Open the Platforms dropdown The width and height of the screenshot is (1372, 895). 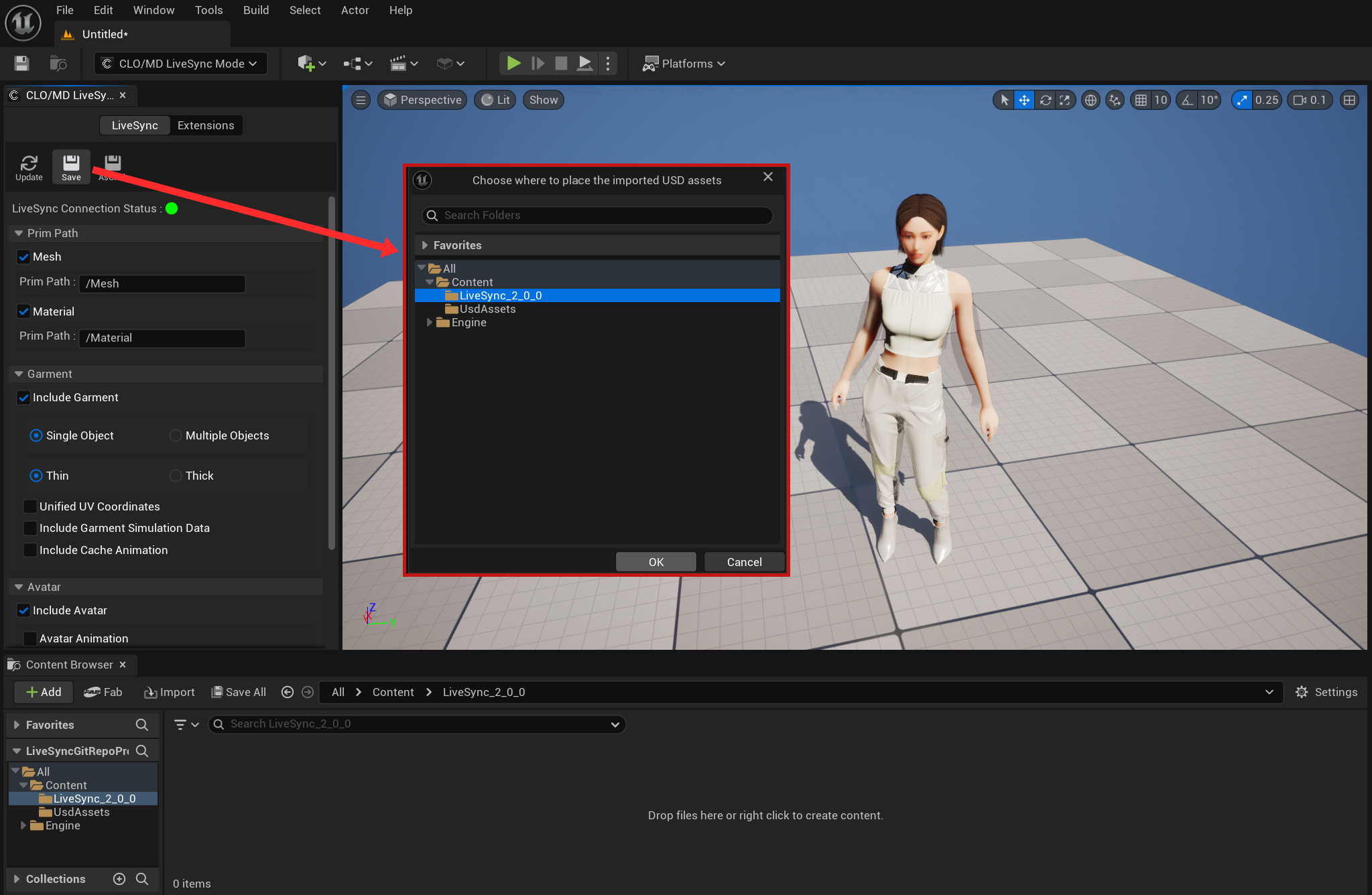[x=684, y=64]
